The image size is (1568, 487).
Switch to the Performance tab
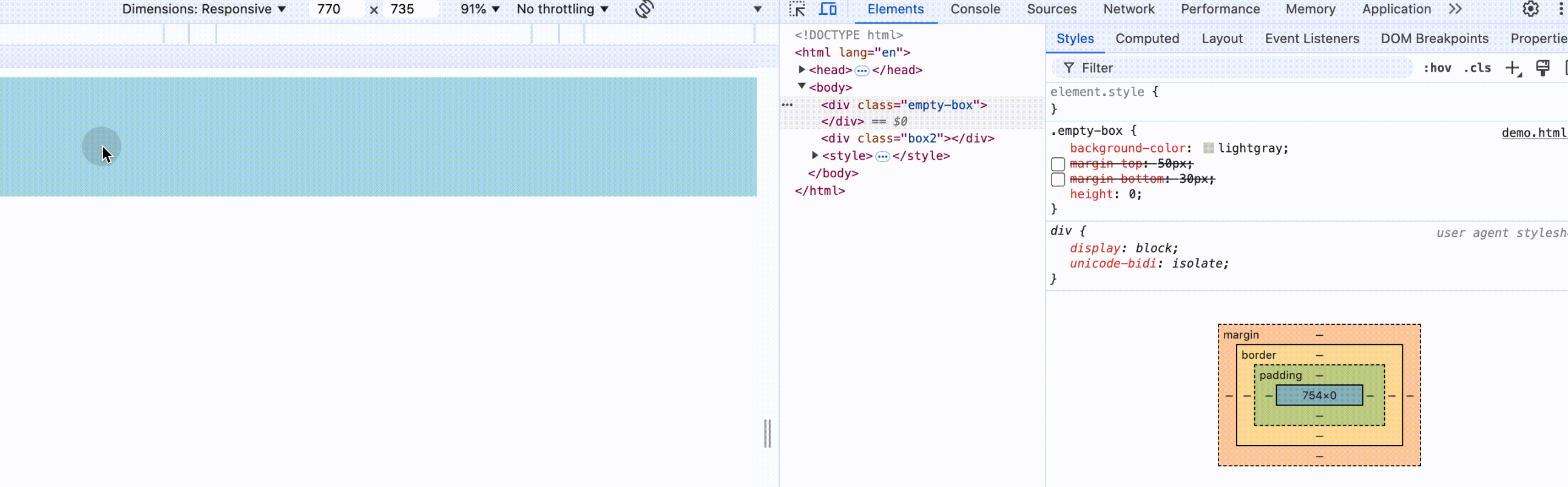click(1220, 9)
